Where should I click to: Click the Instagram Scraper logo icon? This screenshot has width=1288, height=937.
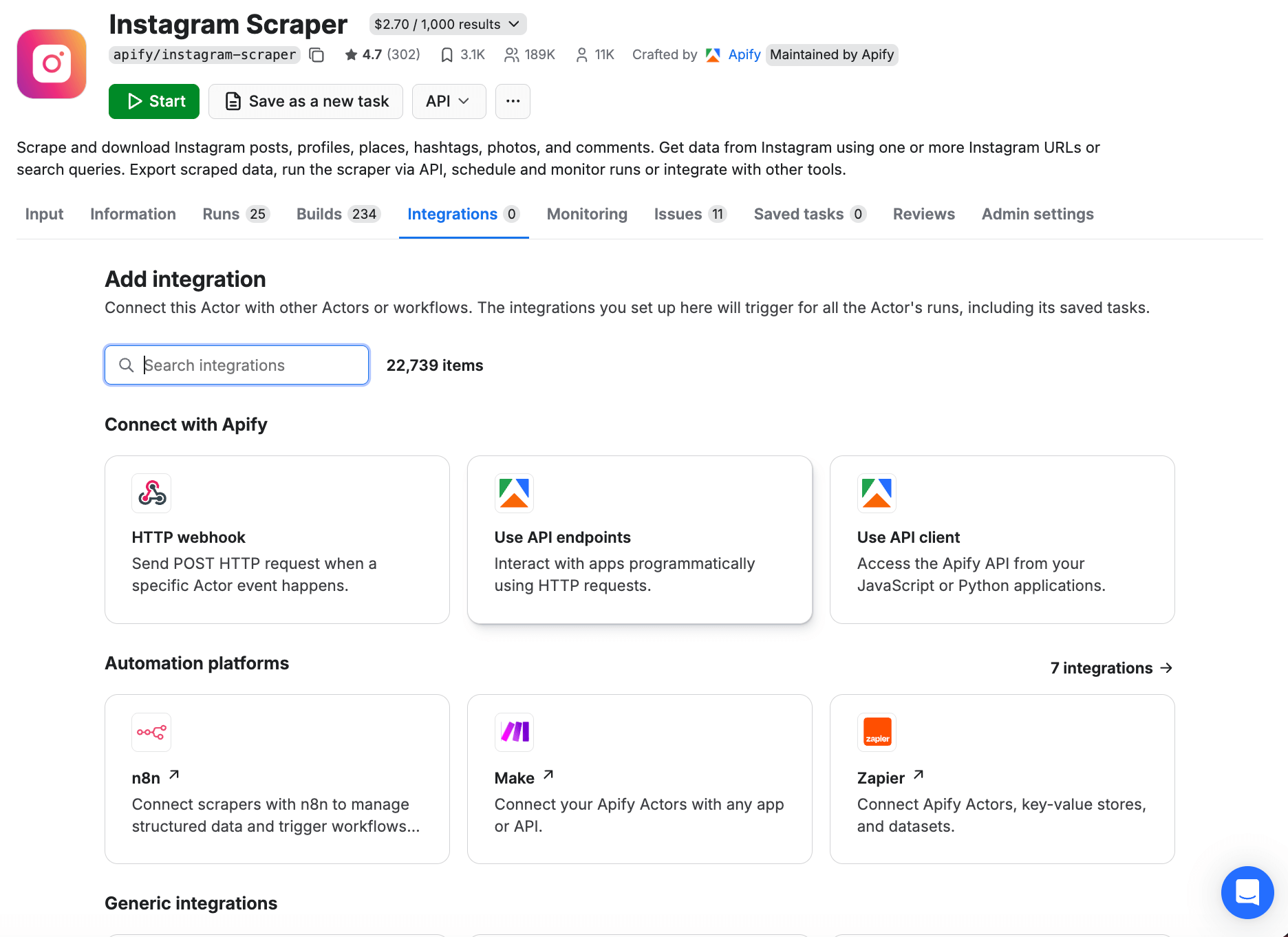click(x=52, y=64)
